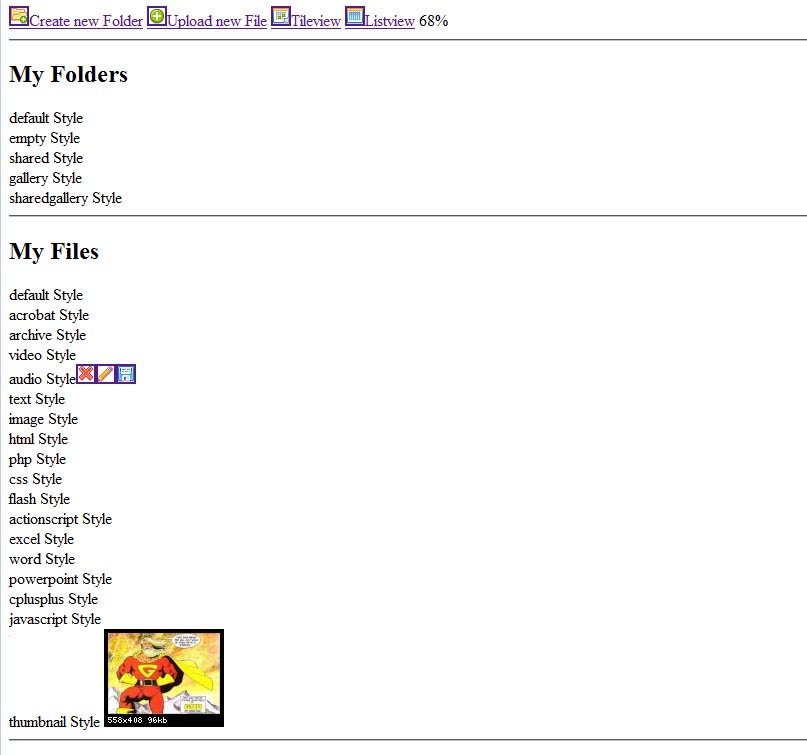Edit audio Style with pencil icon
Image resolution: width=807 pixels, height=755 pixels.
(x=106, y=374)
